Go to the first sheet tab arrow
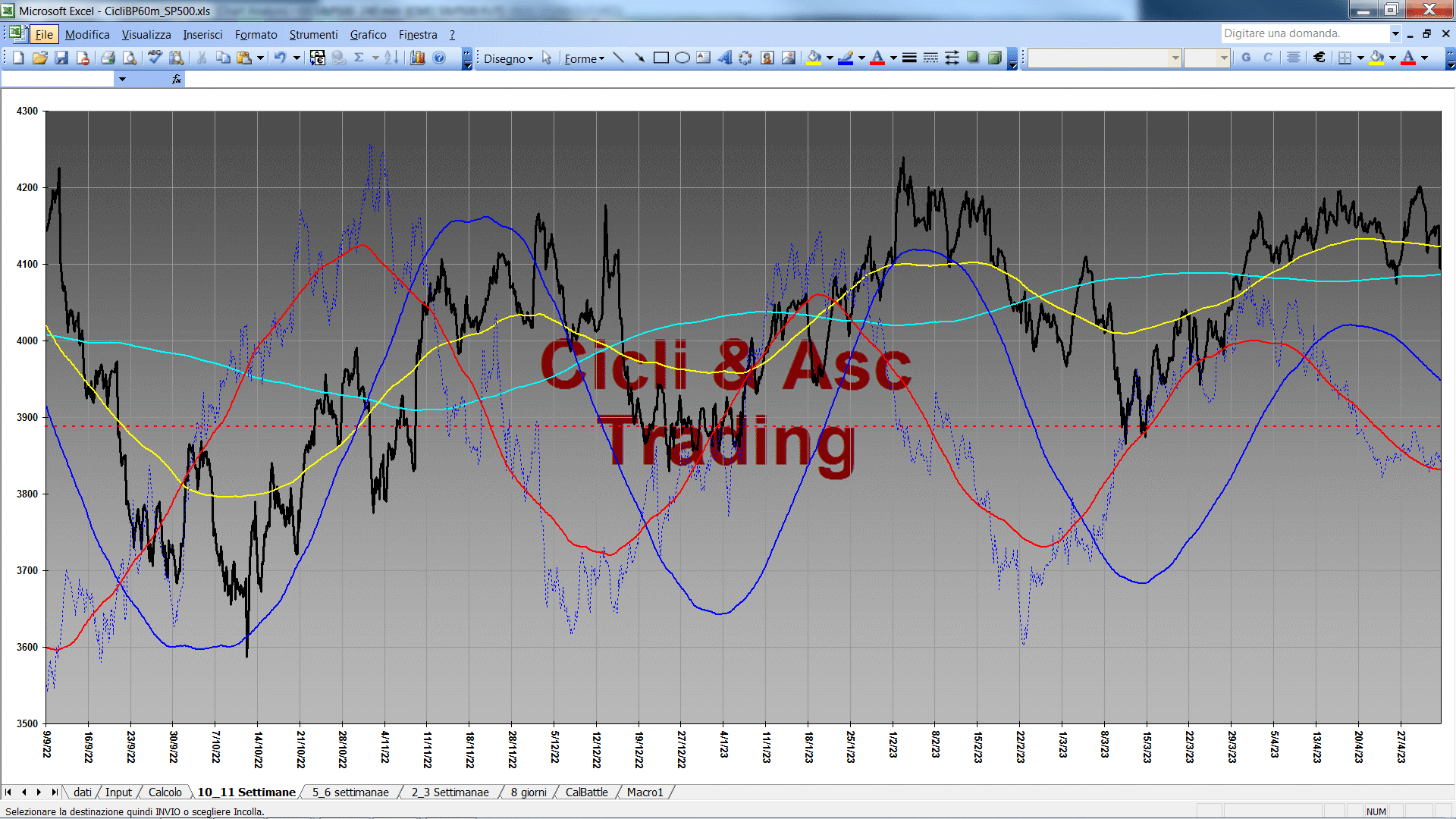This screenshot has height=819, width=1456. [x=8, y=792]
